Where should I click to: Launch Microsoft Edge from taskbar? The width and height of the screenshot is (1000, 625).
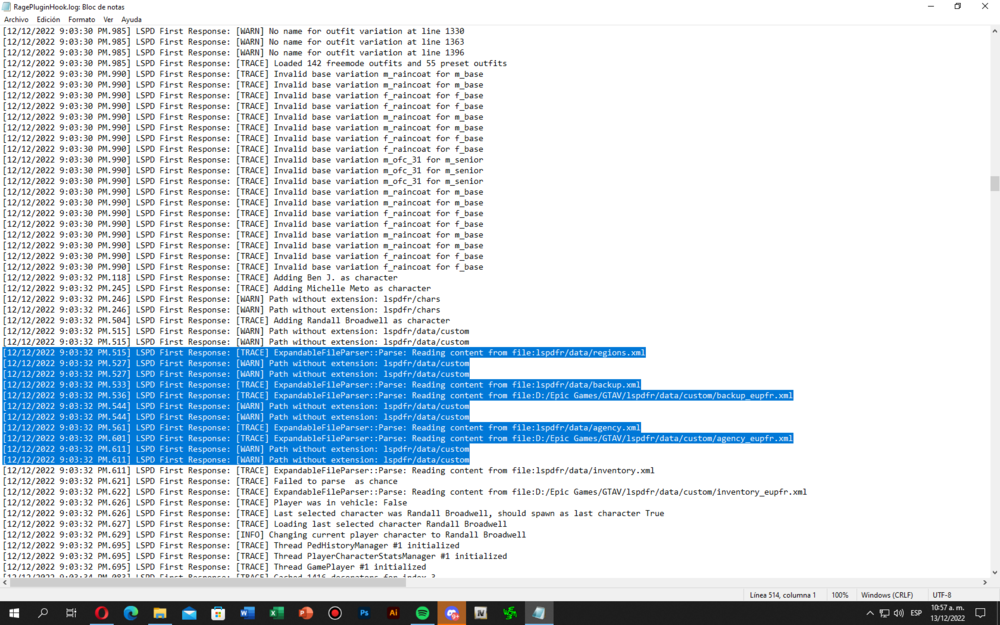(x=131, y=614)
